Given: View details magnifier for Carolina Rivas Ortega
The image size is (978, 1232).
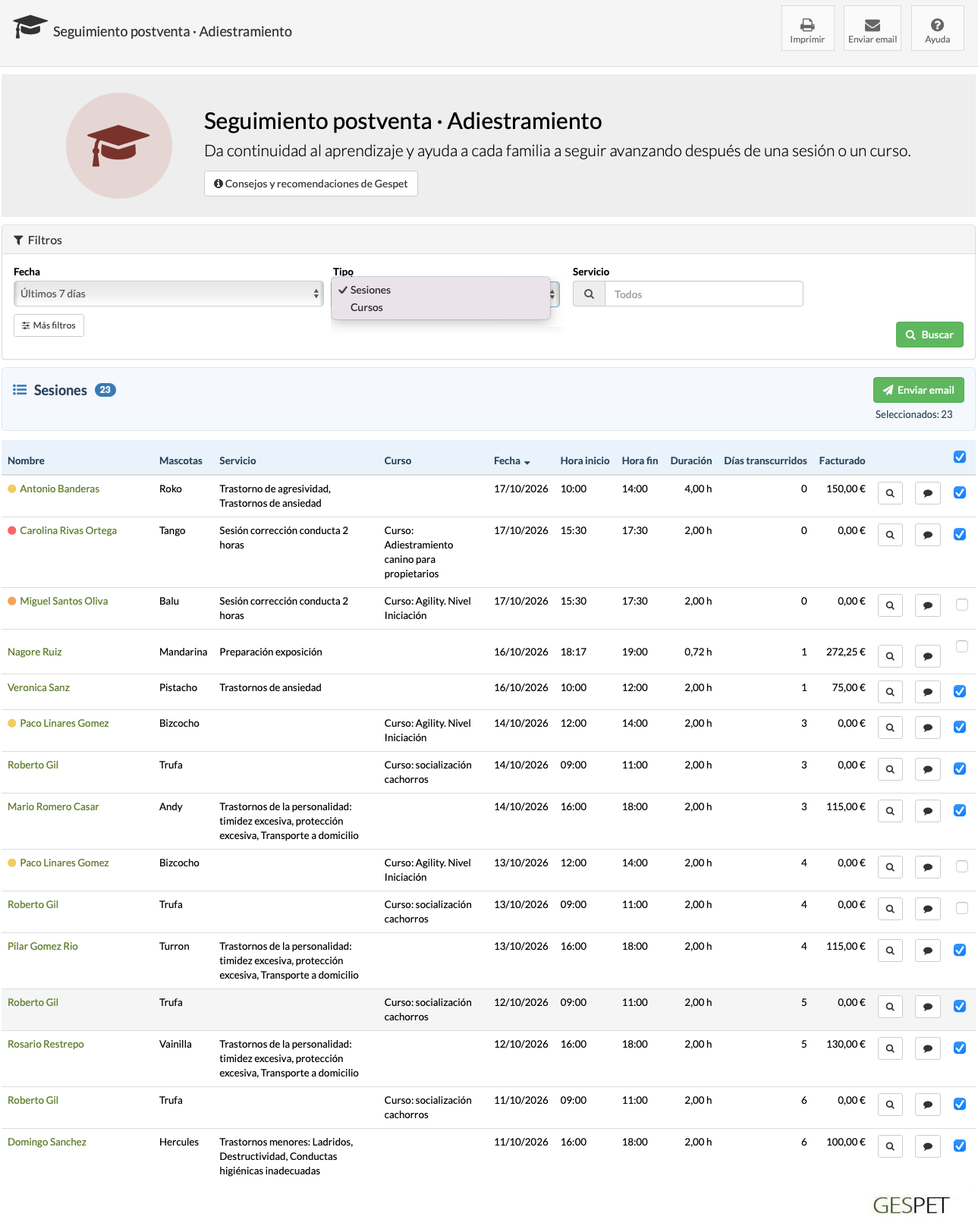Looking at the screenshot, I should 890,535.
